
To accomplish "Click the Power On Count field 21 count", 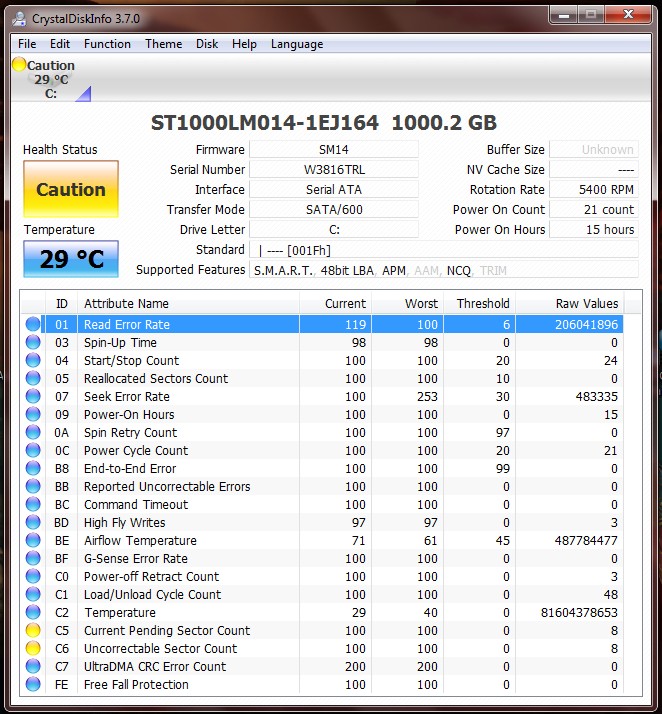I will coord(594,209).
